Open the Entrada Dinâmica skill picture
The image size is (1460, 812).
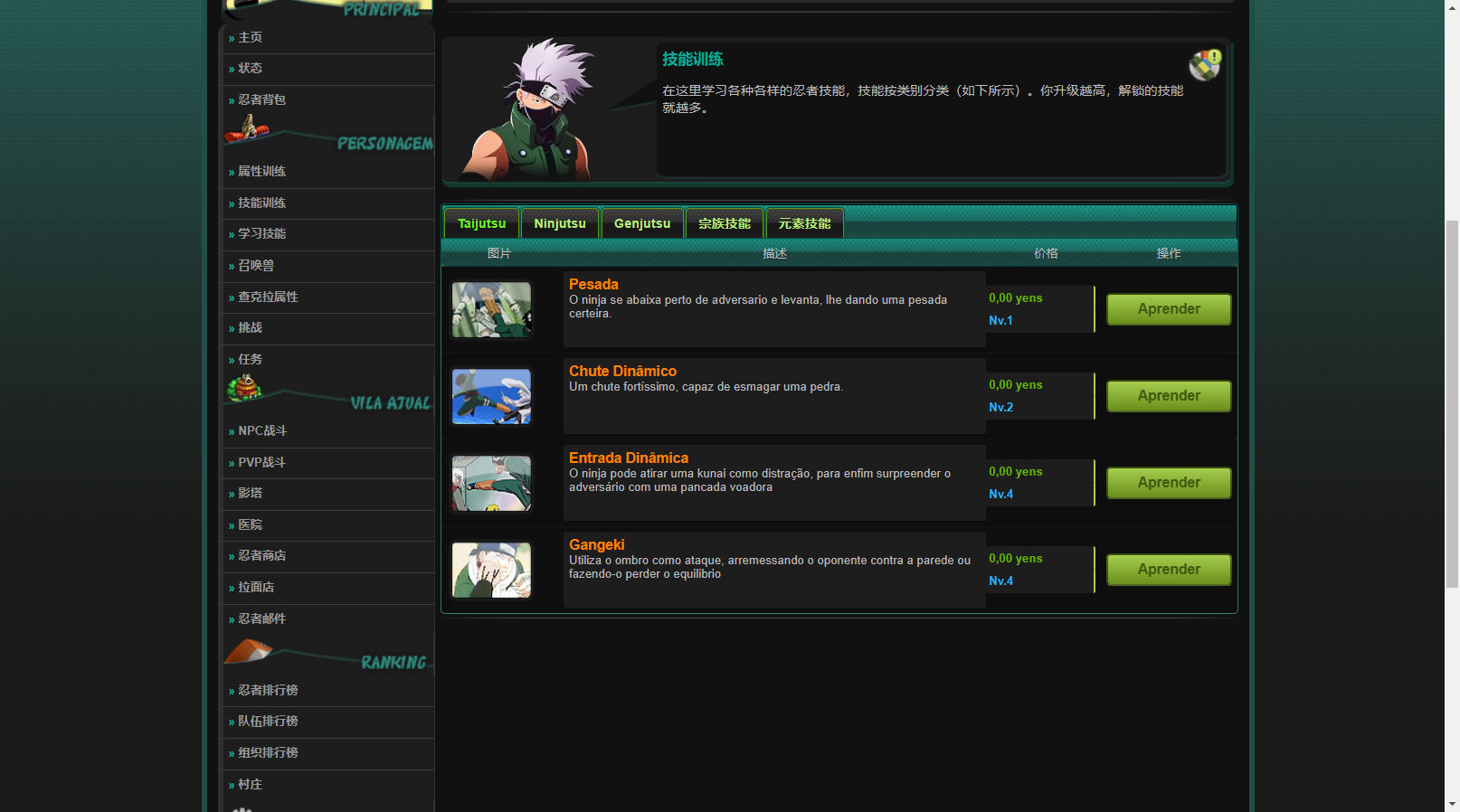point(491,484)
